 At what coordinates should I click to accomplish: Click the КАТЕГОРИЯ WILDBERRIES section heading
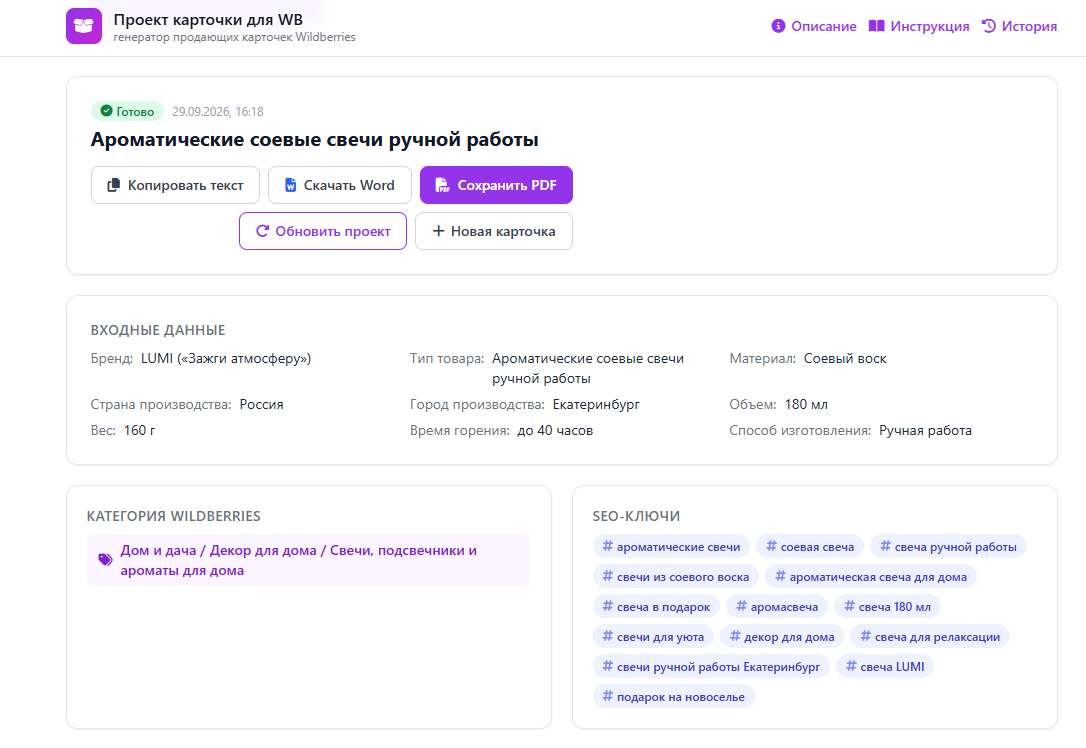coord(173,516)
